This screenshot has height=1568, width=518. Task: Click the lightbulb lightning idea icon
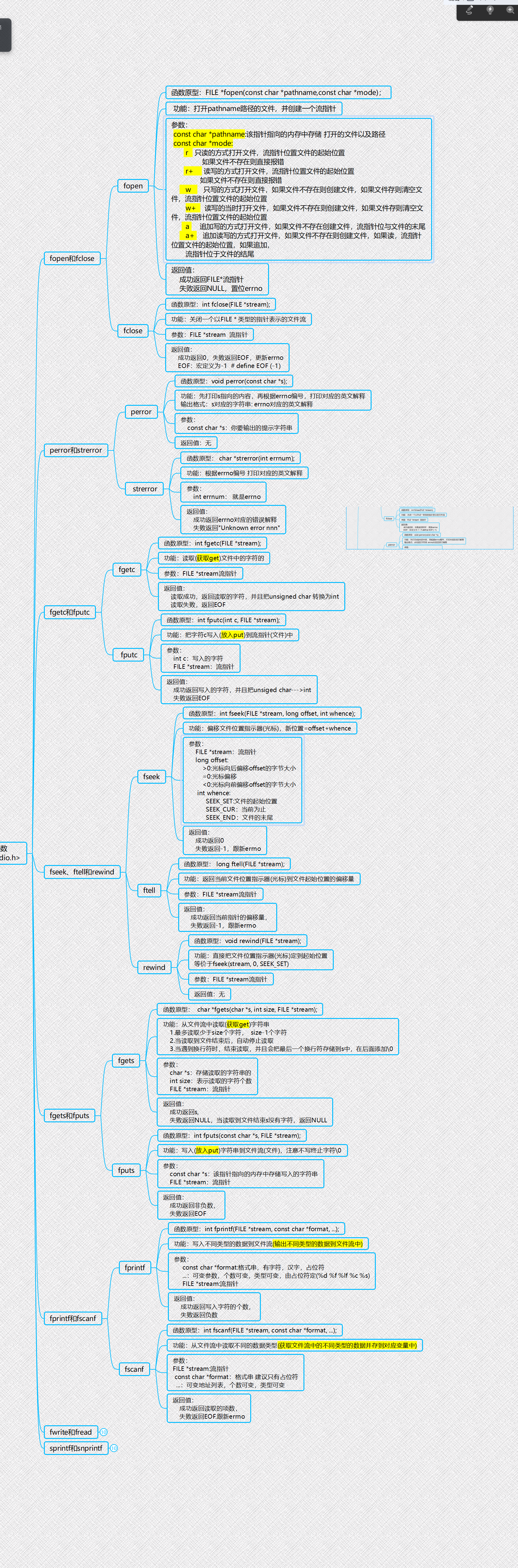coord(490,10)
